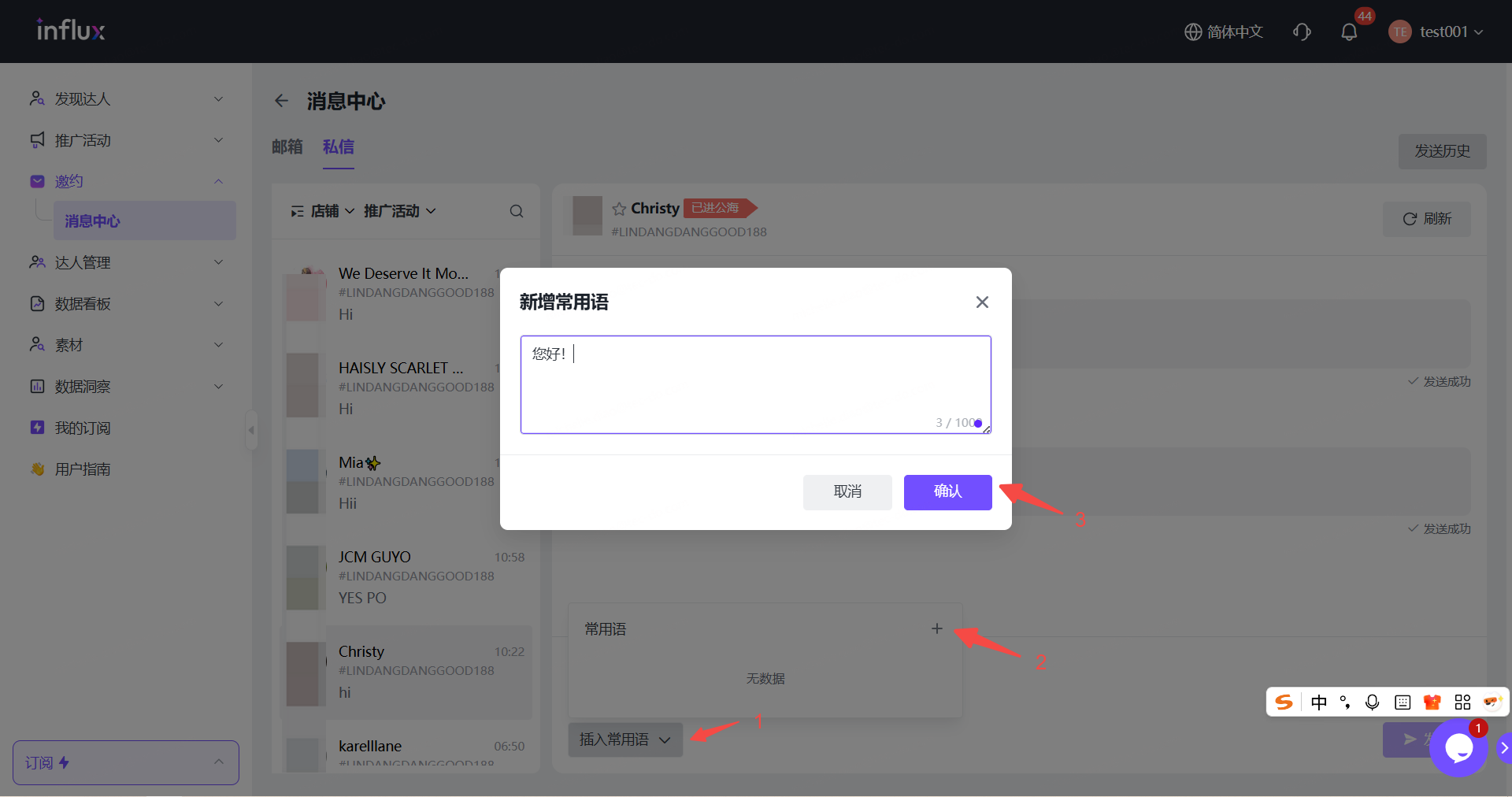
Task: Open the floating chat bubble widget
Action: click(1458, 747)
